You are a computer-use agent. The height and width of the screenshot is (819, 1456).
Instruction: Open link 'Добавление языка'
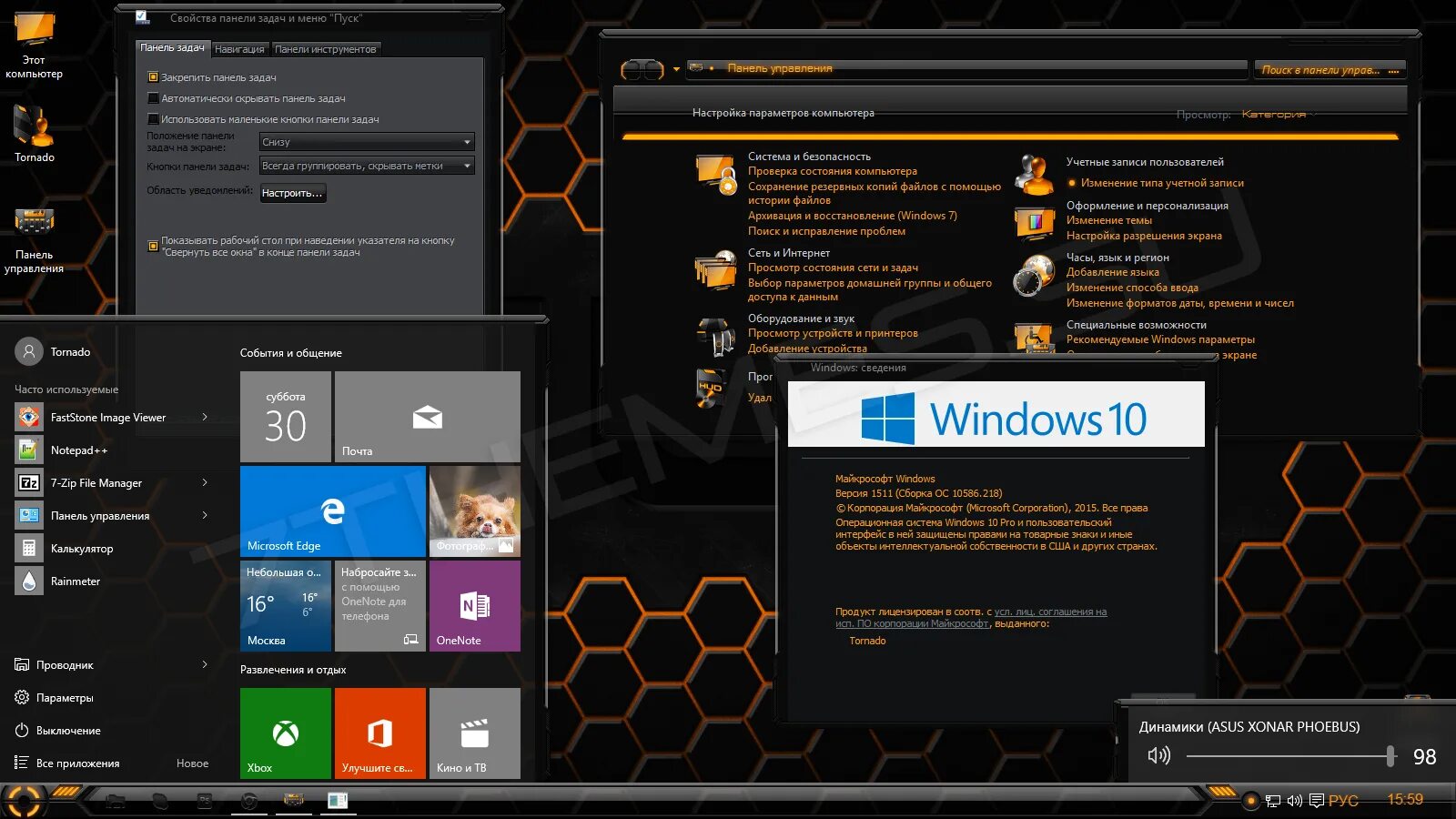pos(1113,272)
